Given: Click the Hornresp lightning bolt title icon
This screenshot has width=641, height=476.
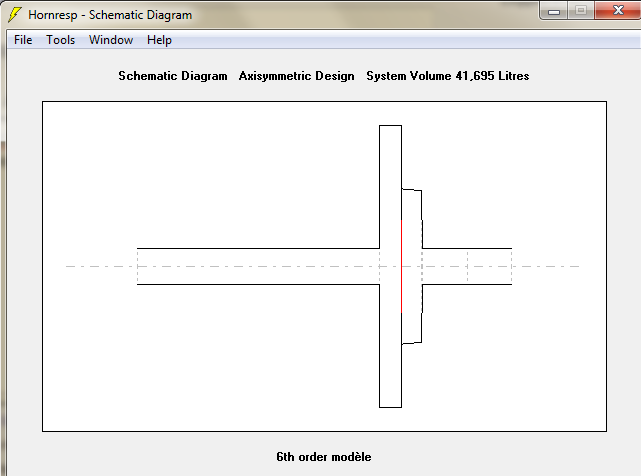Looking at the screenshot, I should (15, 15).
